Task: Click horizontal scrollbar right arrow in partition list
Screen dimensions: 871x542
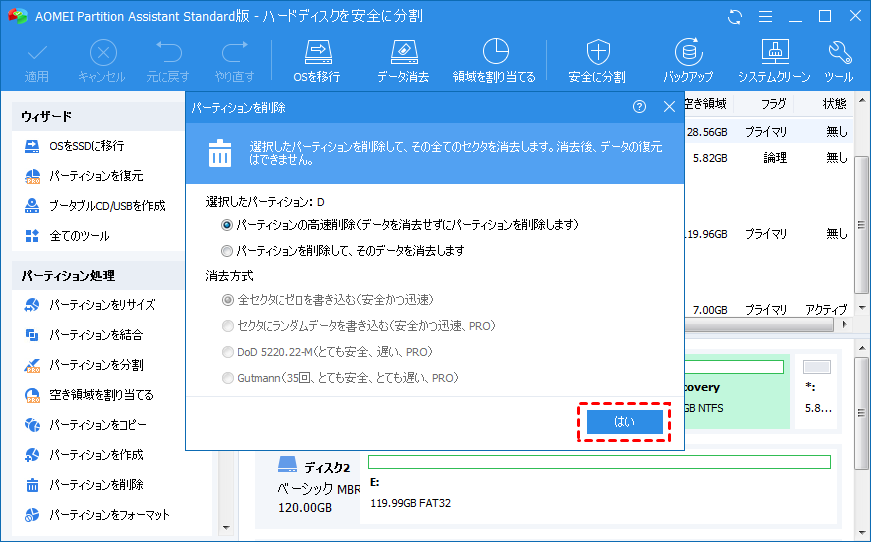Action: (844, 324)
